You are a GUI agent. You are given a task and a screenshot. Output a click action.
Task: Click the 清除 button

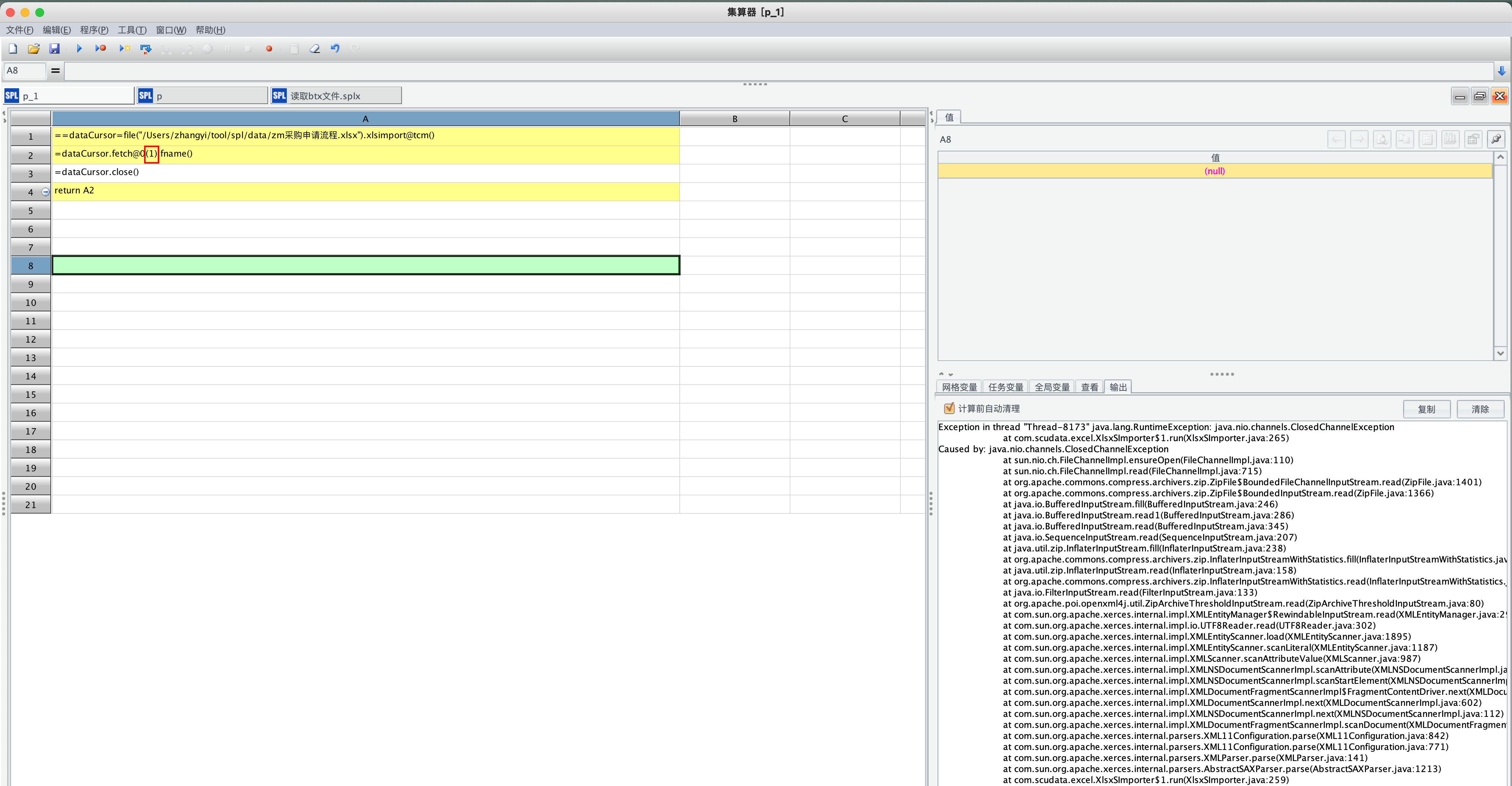1480,409
